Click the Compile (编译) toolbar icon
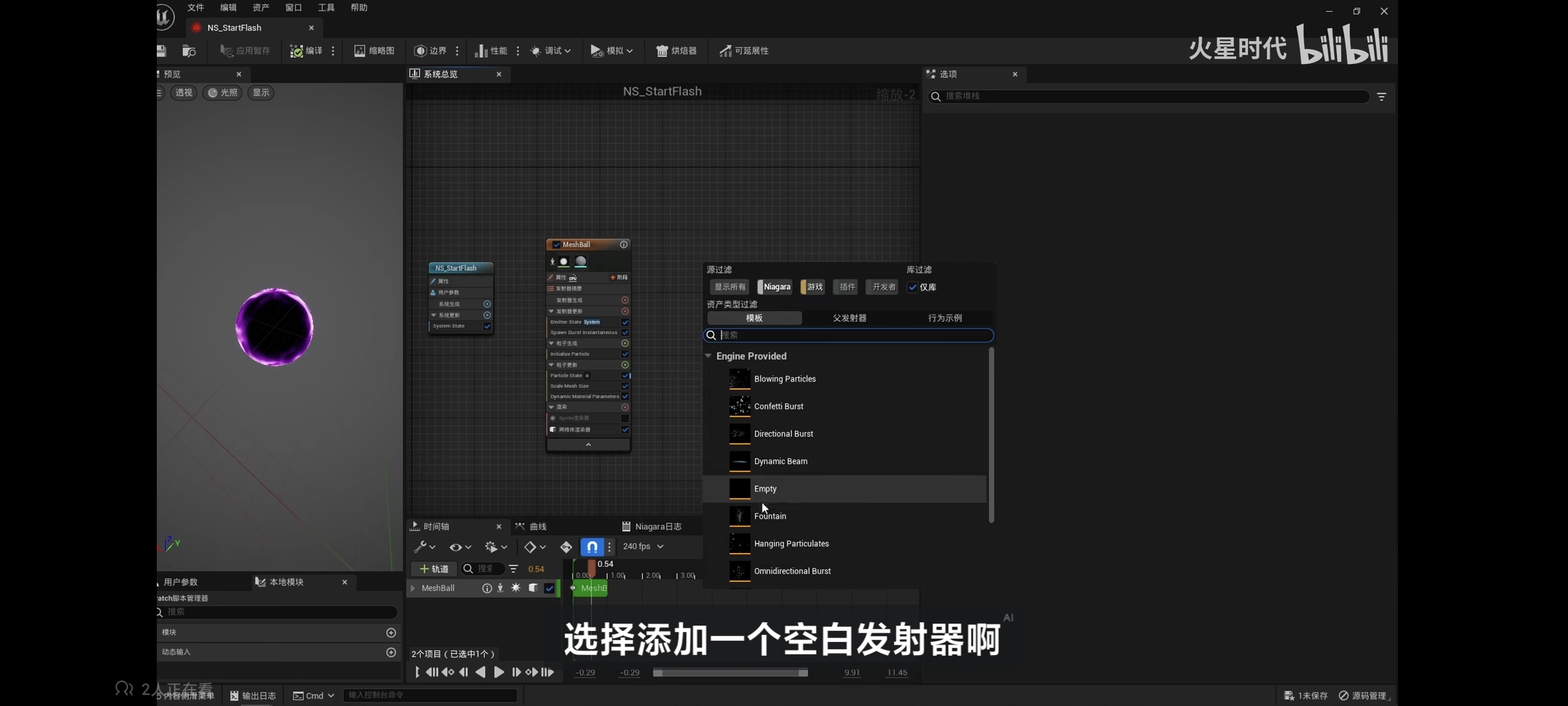Image resolution: width=1568 pixels, height=706 pixels. coord(297,51)
